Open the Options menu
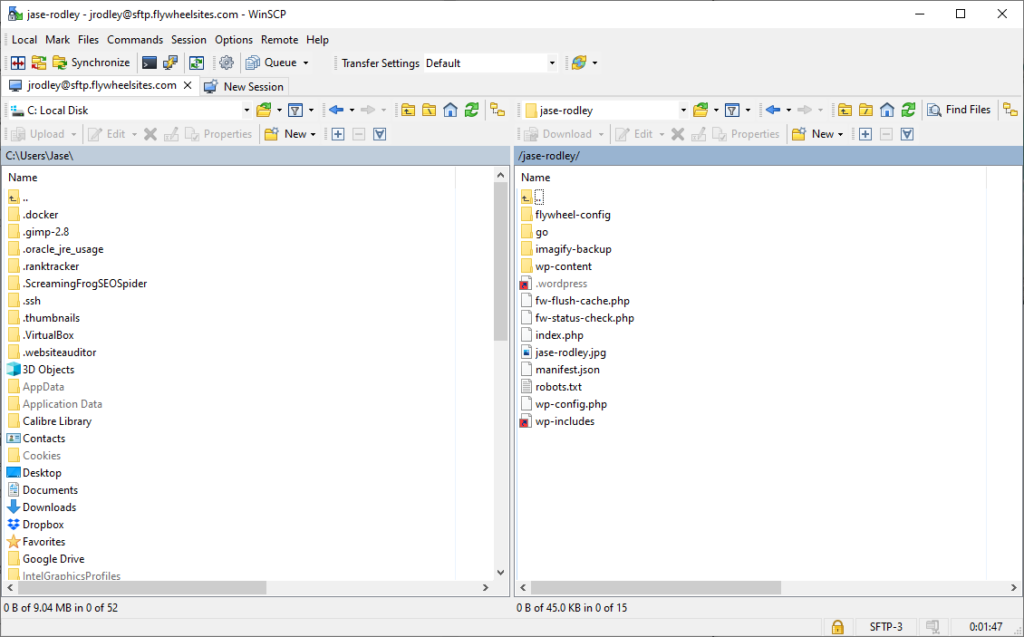The height and width of the screenshot is (637, 1024). pos(234,40)
